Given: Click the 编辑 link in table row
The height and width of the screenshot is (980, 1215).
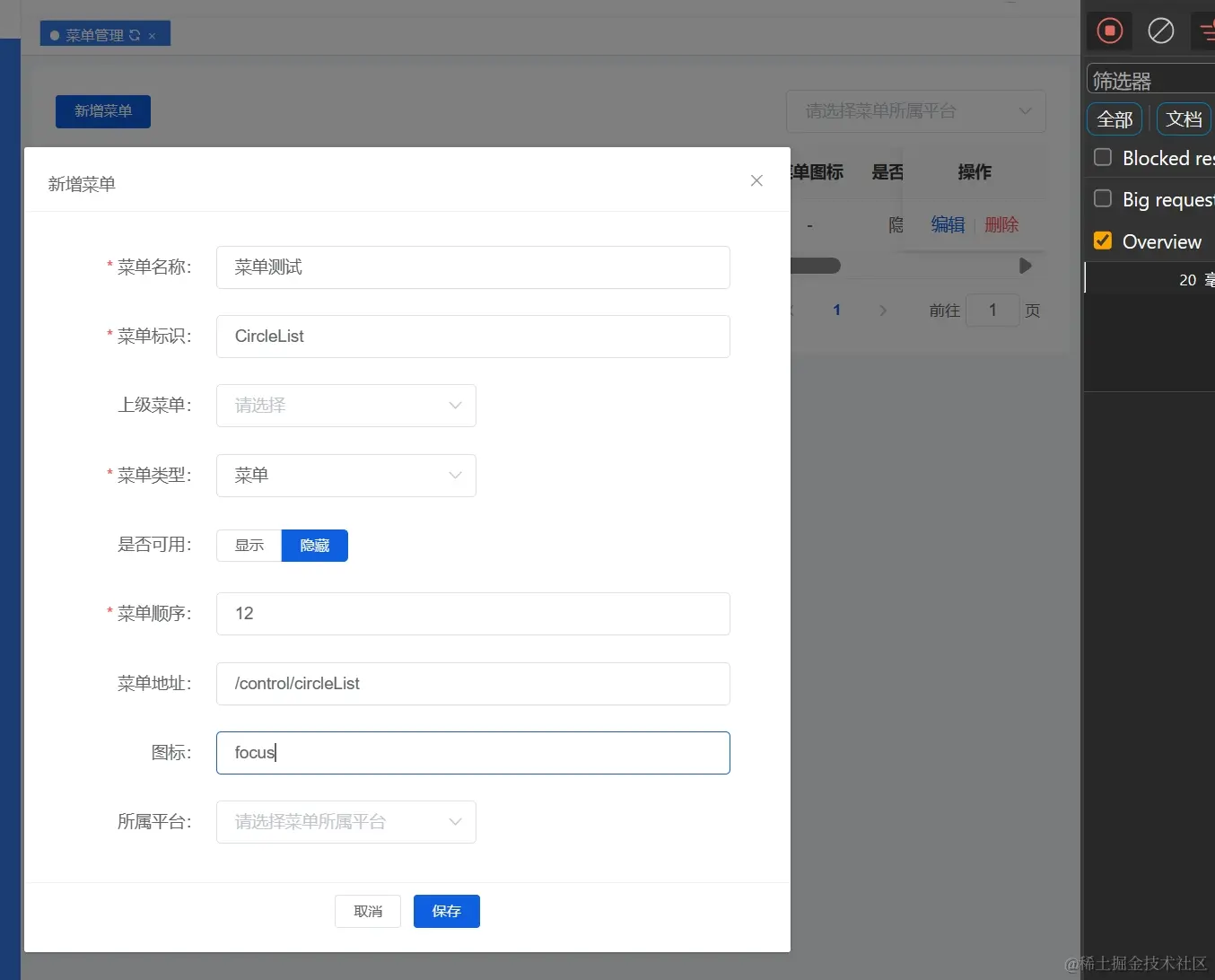Looking at the screenshot, I should (948, 224).
